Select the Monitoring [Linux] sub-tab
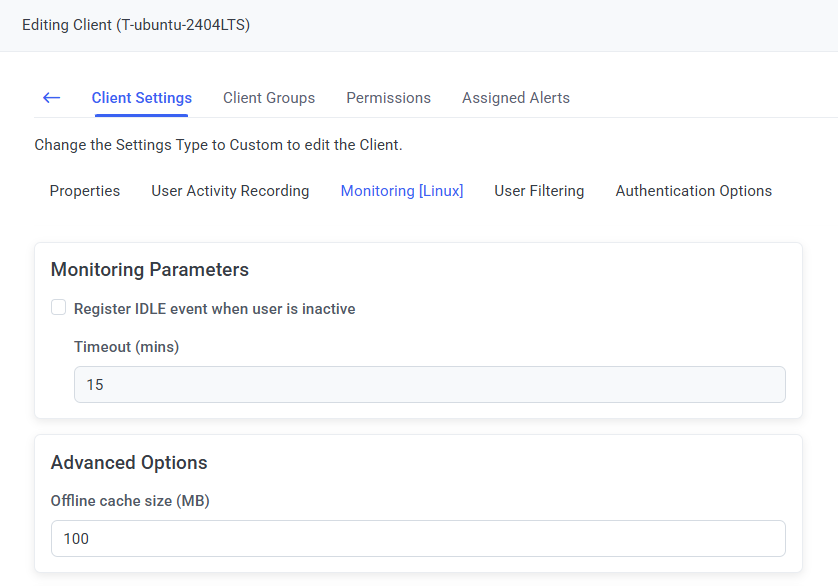The height and width of the screenshot is (586, 838). pos(402,191)
